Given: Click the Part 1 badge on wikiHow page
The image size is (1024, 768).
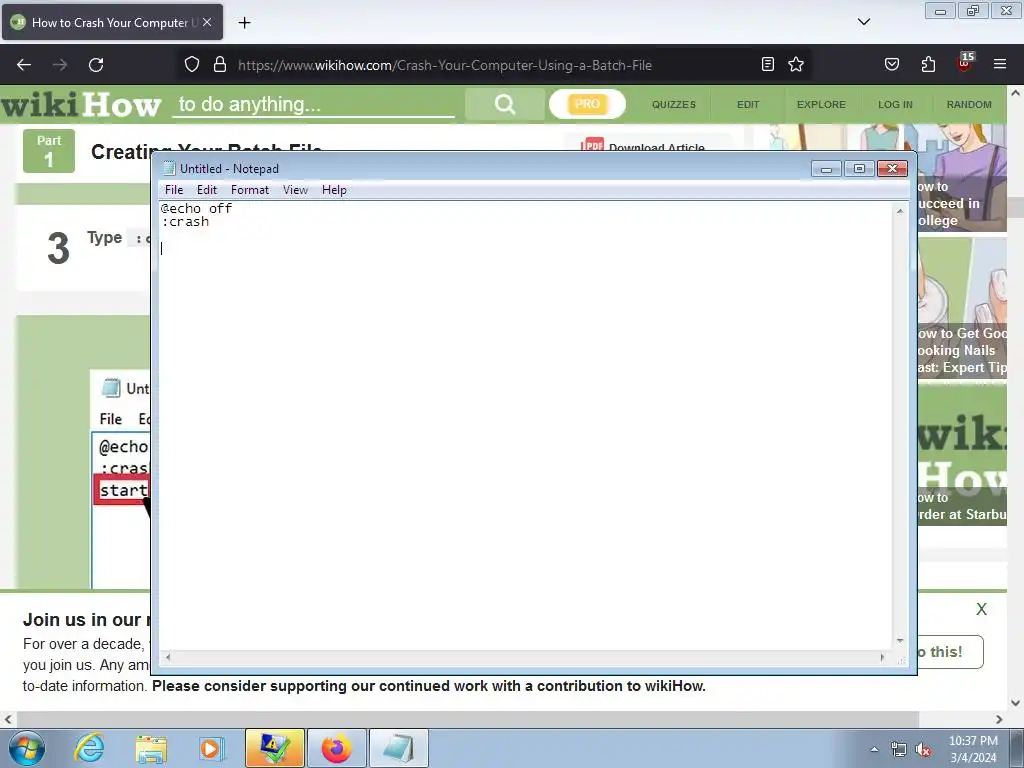Looking at the screenshot, I should tap(49, 151).
